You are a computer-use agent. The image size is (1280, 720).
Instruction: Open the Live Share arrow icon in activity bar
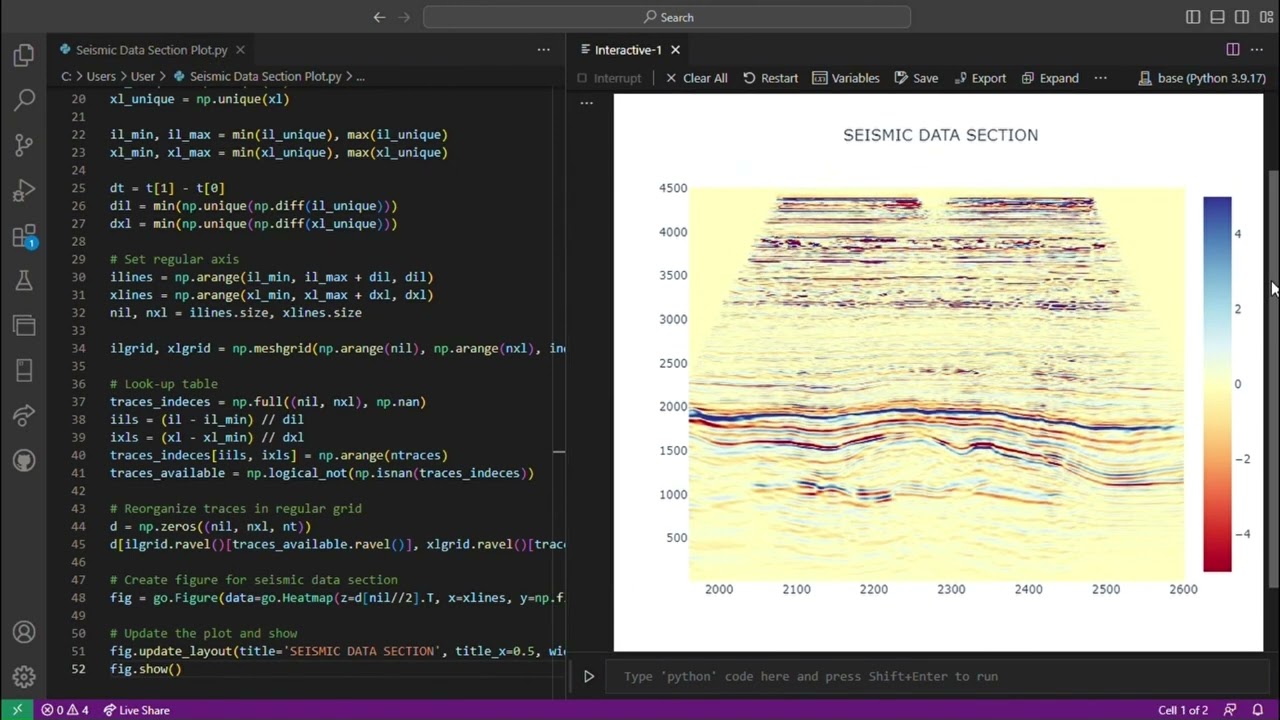(24, 415)
